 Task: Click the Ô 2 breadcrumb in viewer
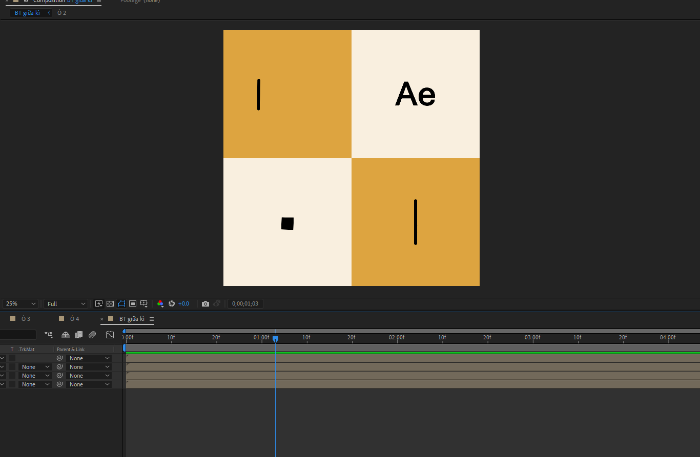pyautogui.click(x=62, y=13)
